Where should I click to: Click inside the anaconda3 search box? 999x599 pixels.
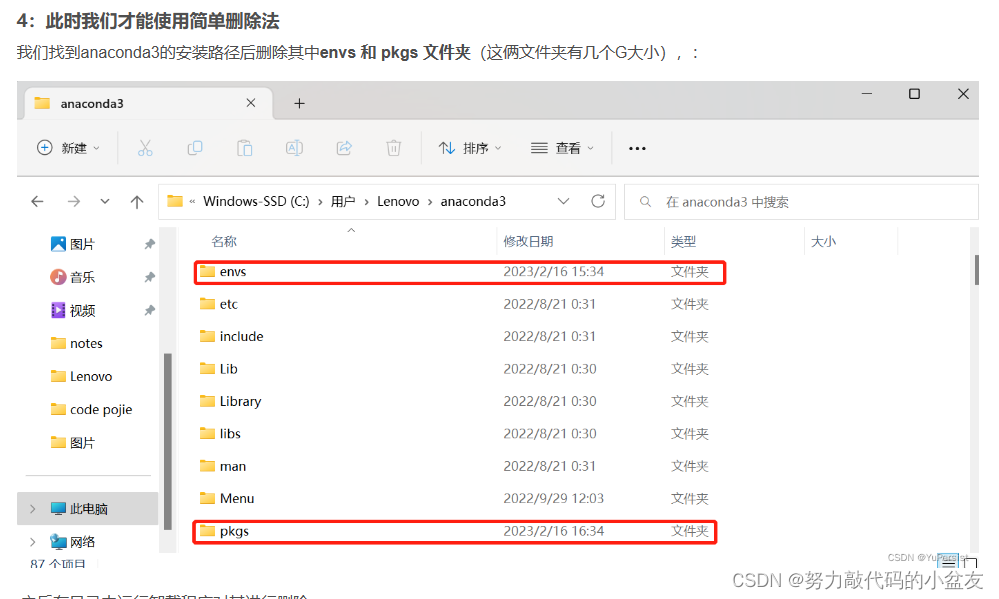point(800,201)
